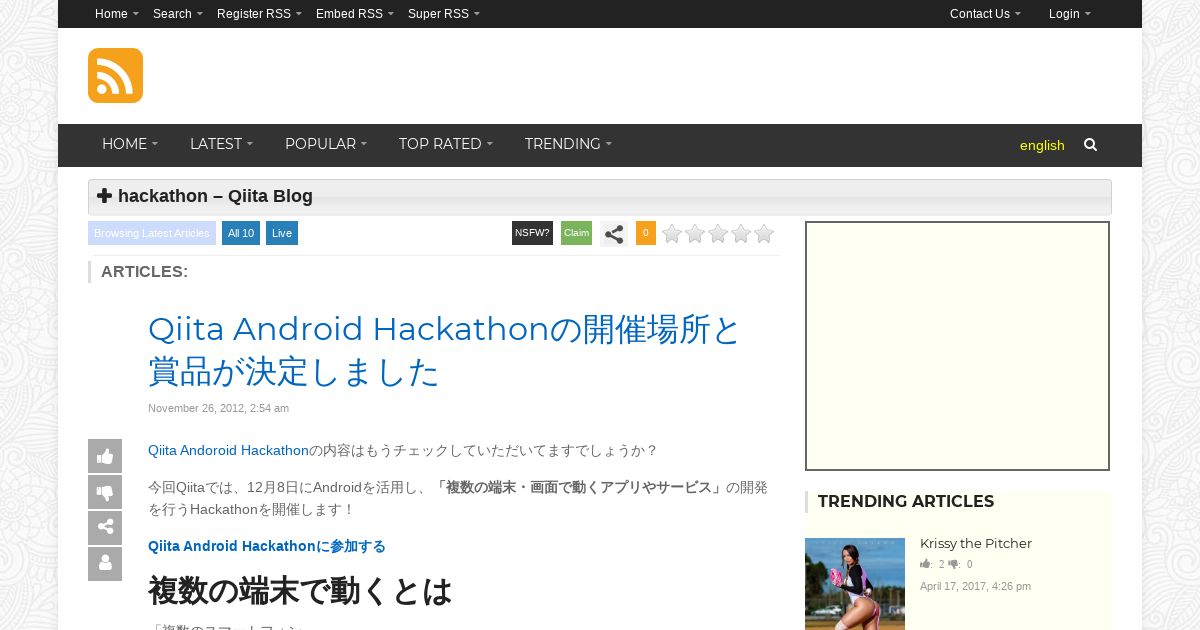The width and height of the screenshot is (1200, 630).
Task: Open the Qiita Android Hackathon article title
Action: click(x=444, y=351)
